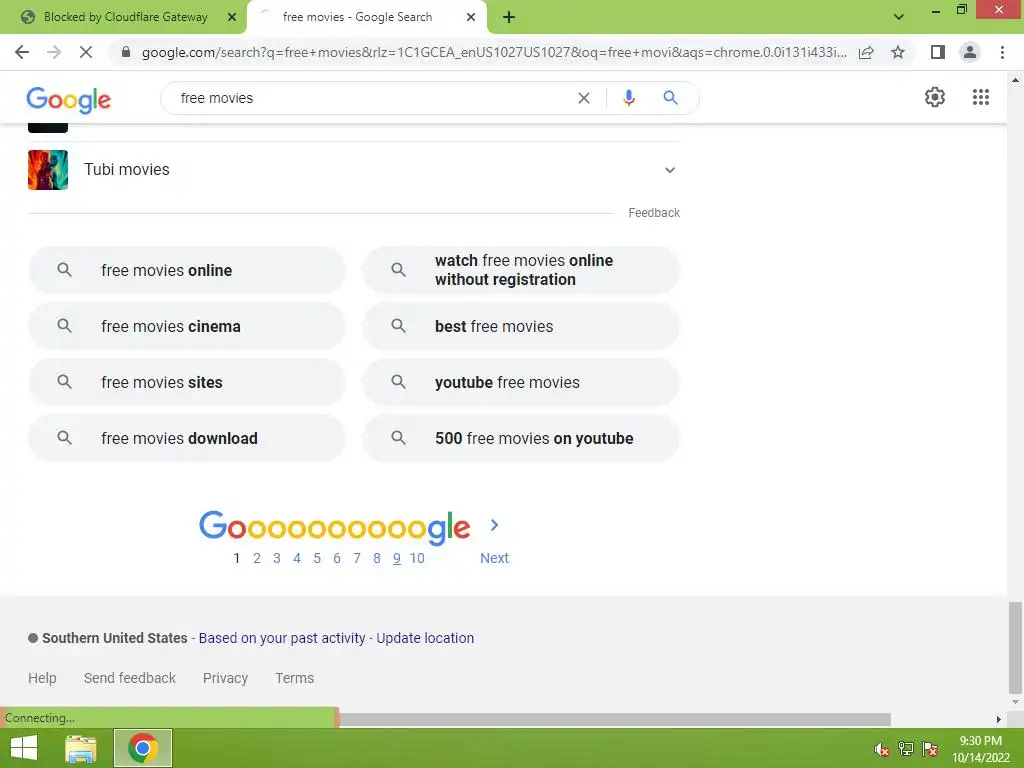Image resolution: width=1024 pixels, height=768 pixels.
Task: Clear the search box with the X icon
Action: coord(584,98)
